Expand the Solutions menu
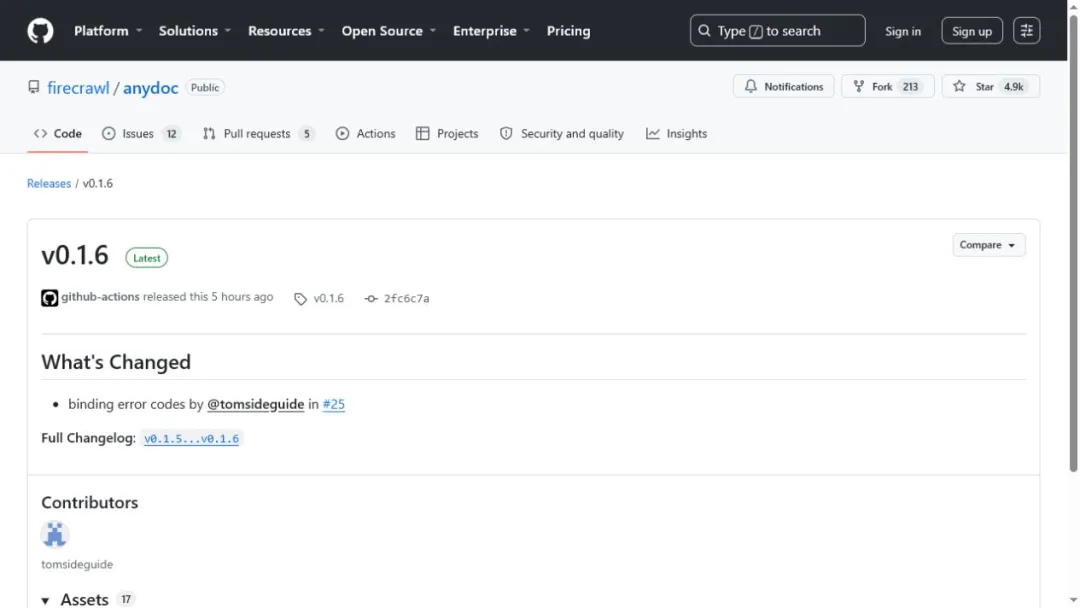This screenshot has width=1080, height=608. coord(195,31)
